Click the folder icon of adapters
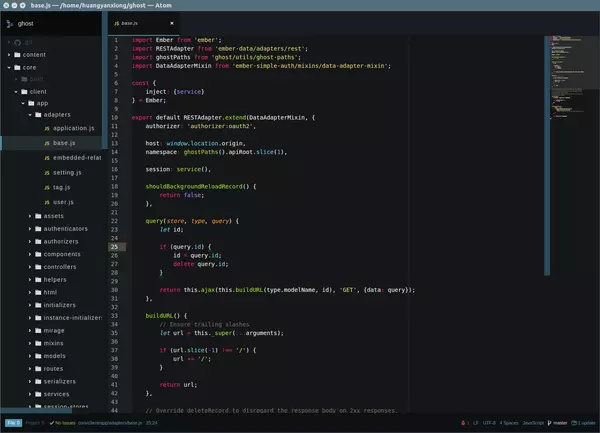Image resolution: width=600 pixels, height=433 pixels. pyautogui.click(x=38, y=115)
